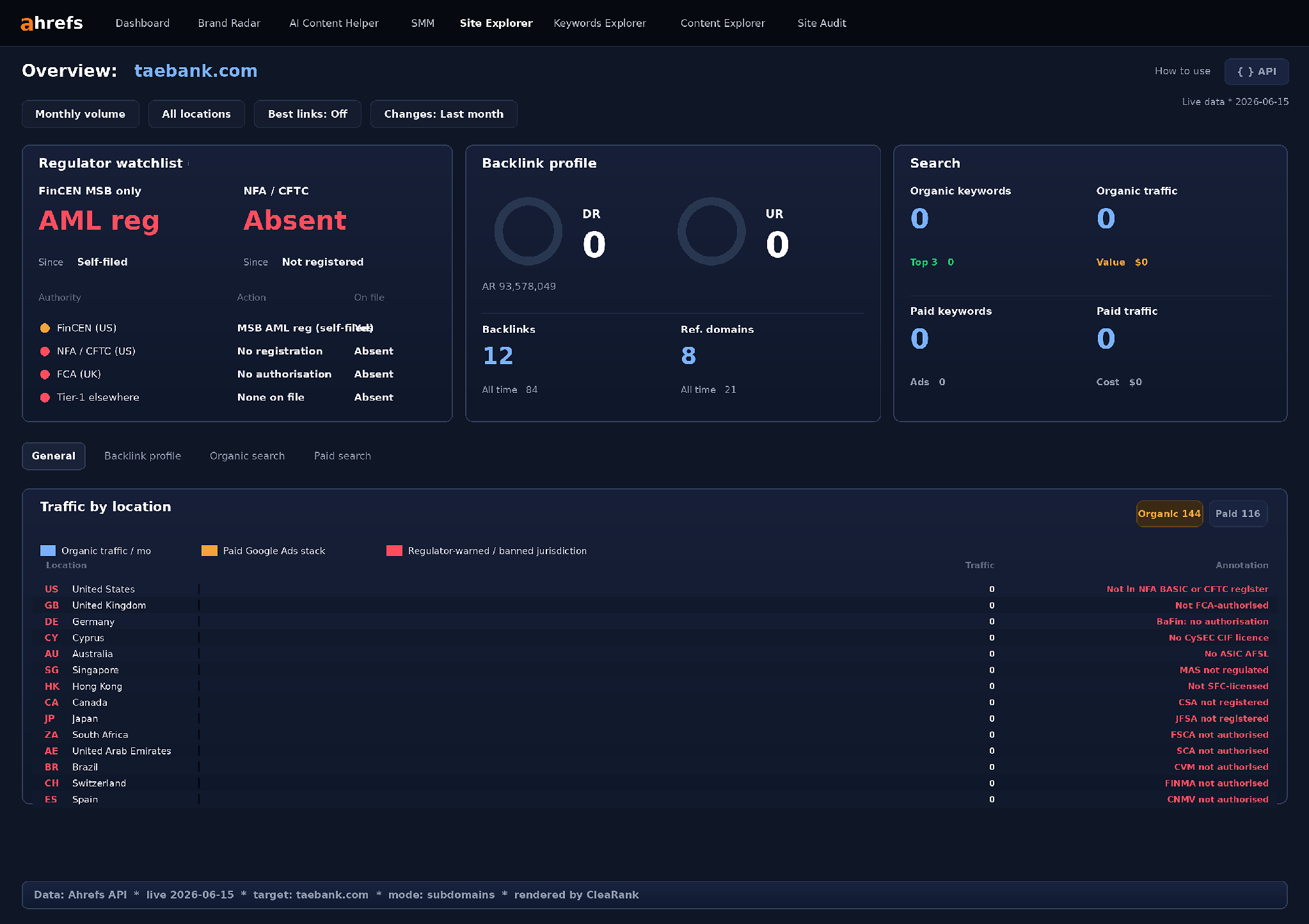Toggle the Best links: Off filter
1309x924 pixels.
click(x=308, y=114)
